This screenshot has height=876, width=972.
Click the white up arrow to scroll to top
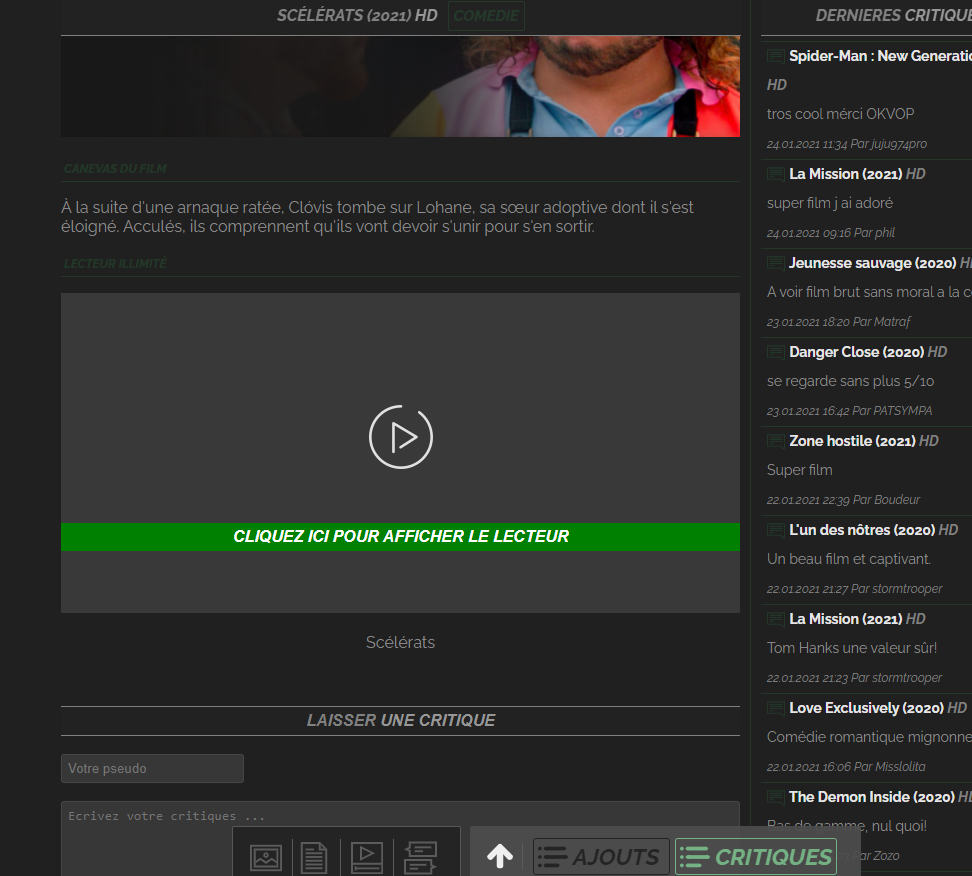(500, 856)
